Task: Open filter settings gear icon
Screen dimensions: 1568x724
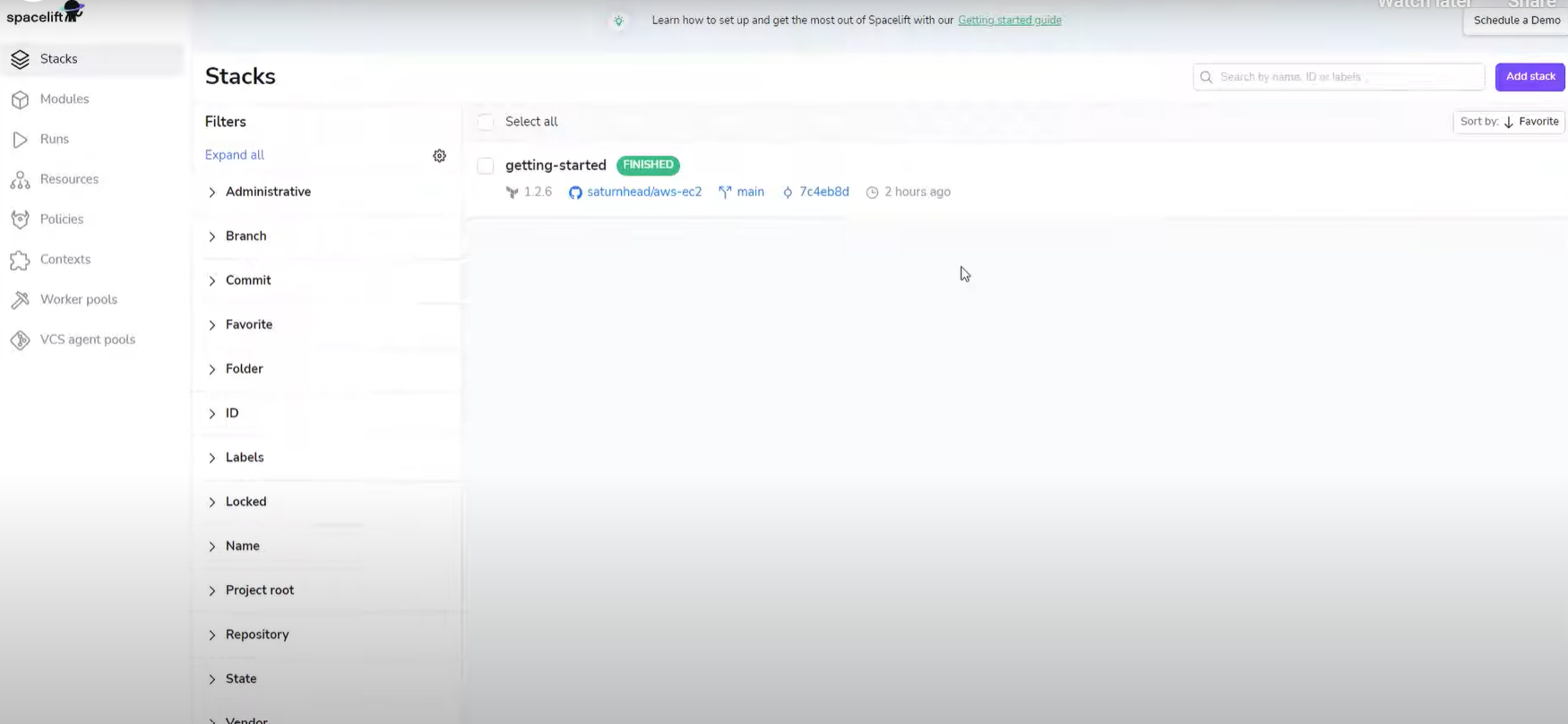Action: pyautogui.click(x=439, y=156)
